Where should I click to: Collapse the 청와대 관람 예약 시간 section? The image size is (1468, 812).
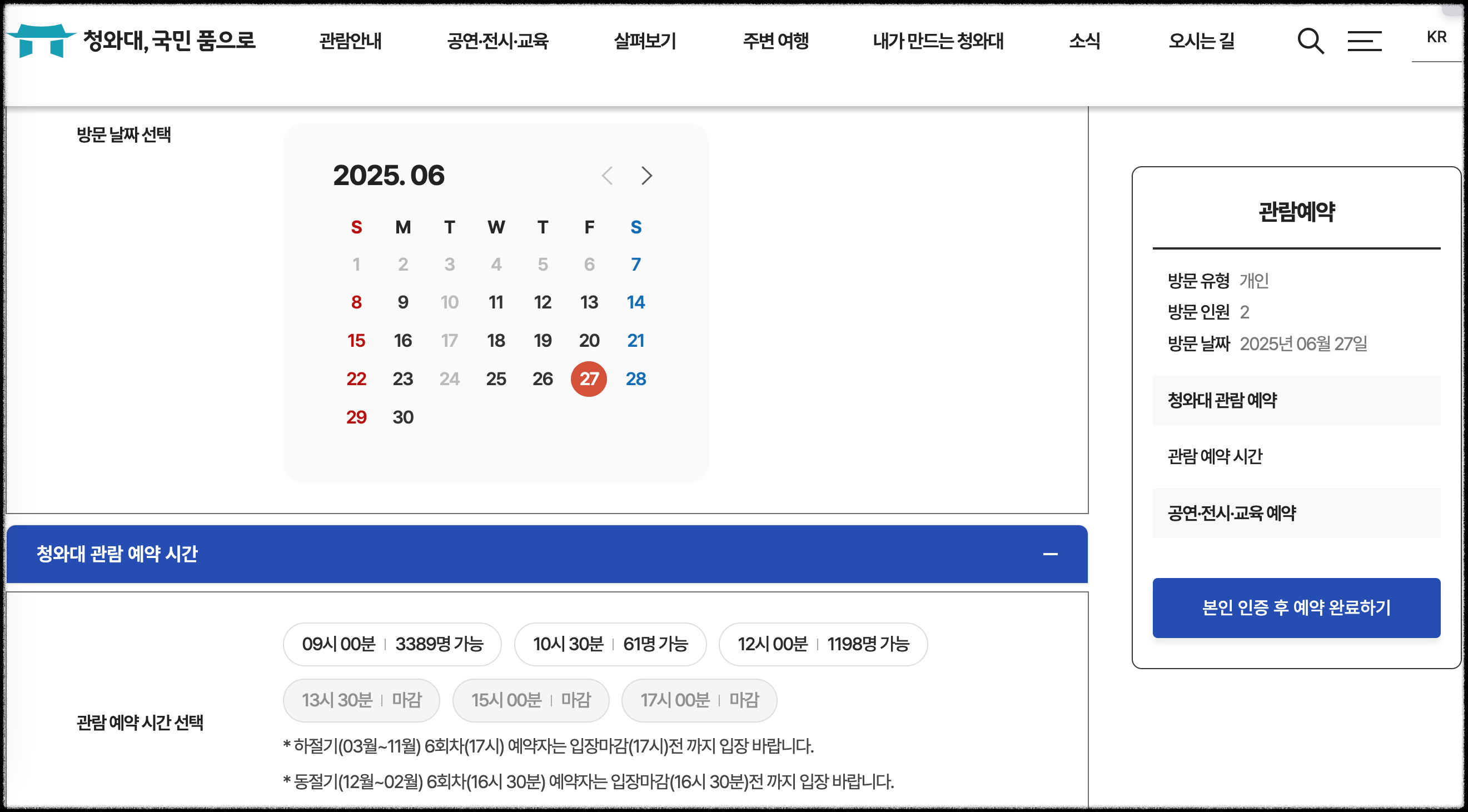pyautogui.click(x=1049, y=554)
